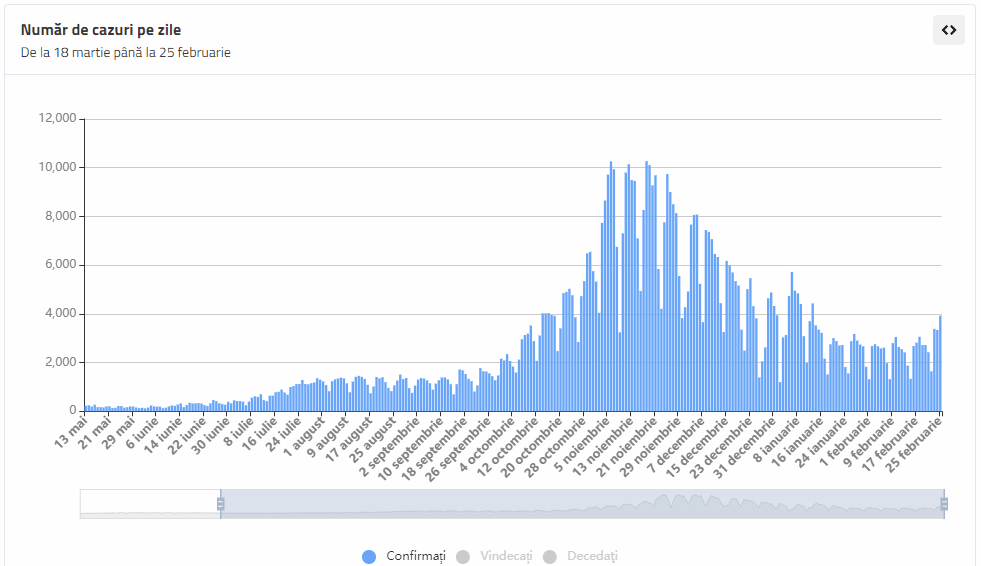The height and width of the screenshot is (566, 981).
Task: Open the embed code button
Action: pos(949,30)
